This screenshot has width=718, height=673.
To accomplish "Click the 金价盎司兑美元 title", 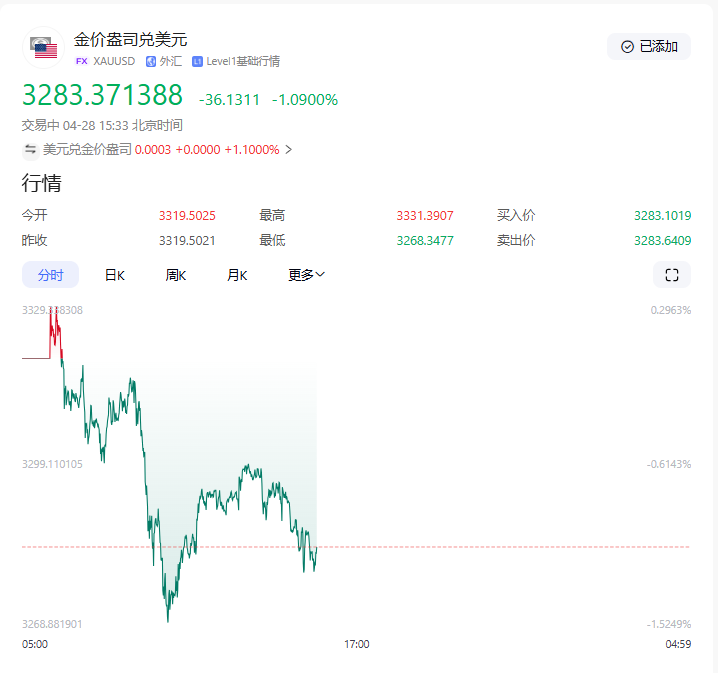I will 131,40.
